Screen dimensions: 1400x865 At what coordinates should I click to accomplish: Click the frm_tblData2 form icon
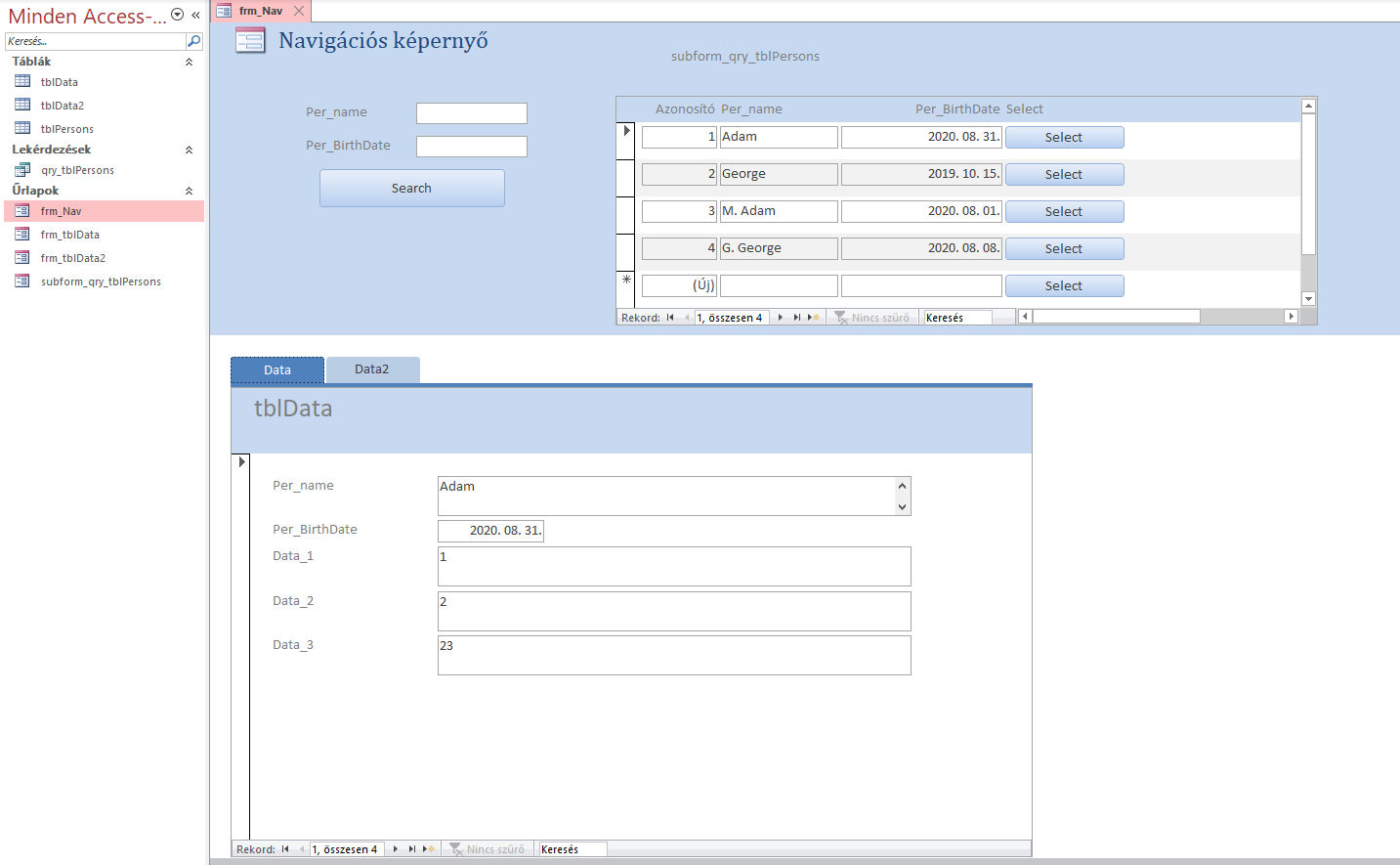[22, 257]
